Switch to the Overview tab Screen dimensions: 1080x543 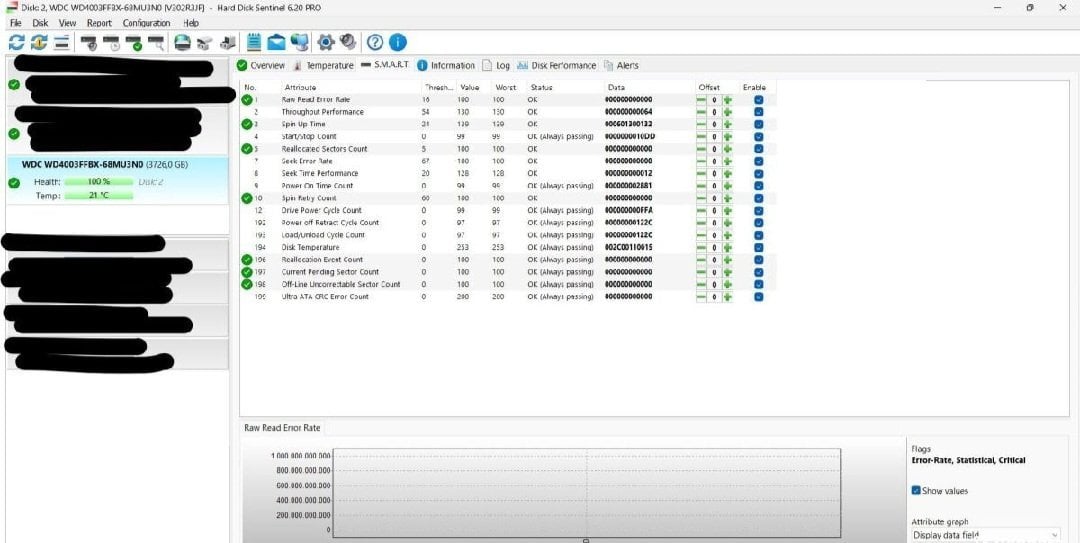click(x=260, y=65)
